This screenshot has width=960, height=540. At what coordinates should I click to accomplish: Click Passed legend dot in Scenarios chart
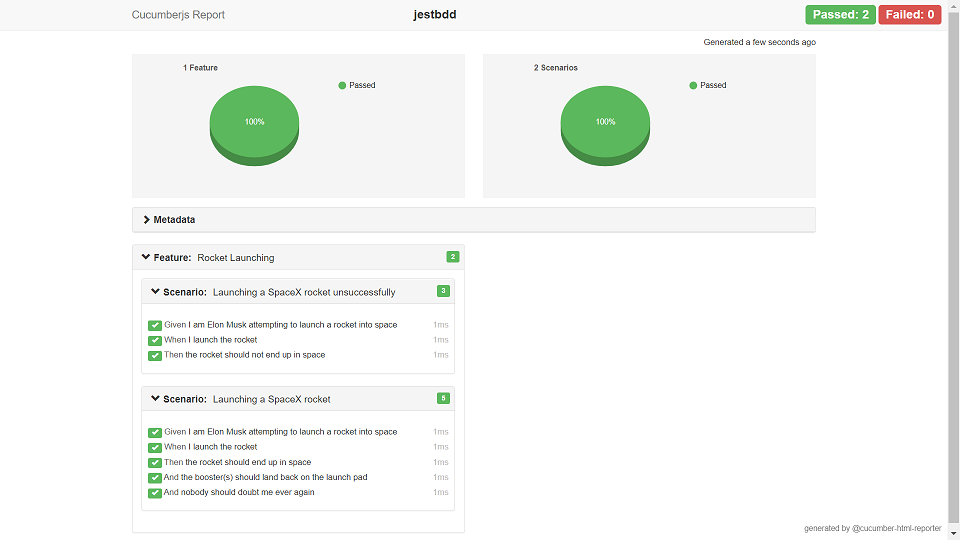(693, 86)
